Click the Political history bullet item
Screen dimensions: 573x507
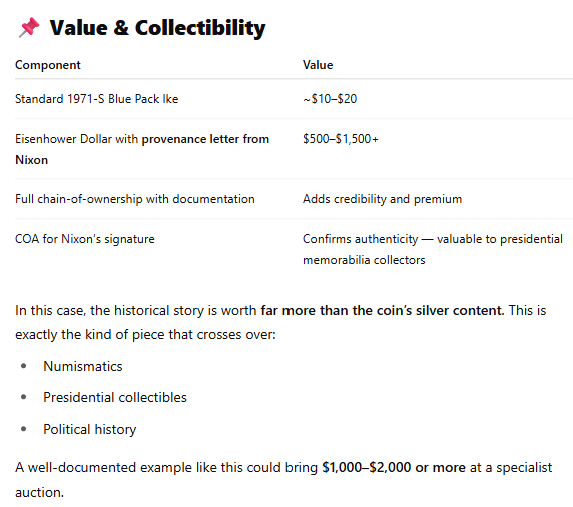pos(90,430)
